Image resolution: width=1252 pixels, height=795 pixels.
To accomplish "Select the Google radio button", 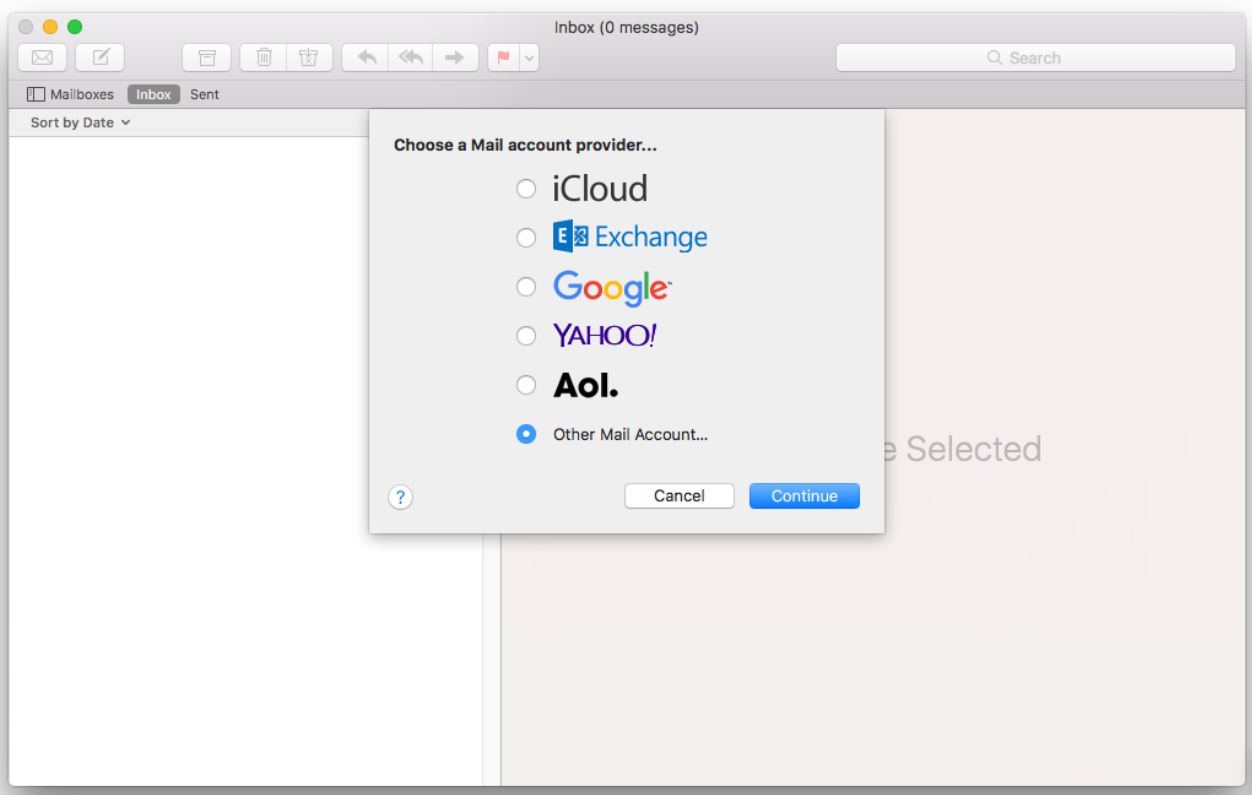I will point(525,287).
